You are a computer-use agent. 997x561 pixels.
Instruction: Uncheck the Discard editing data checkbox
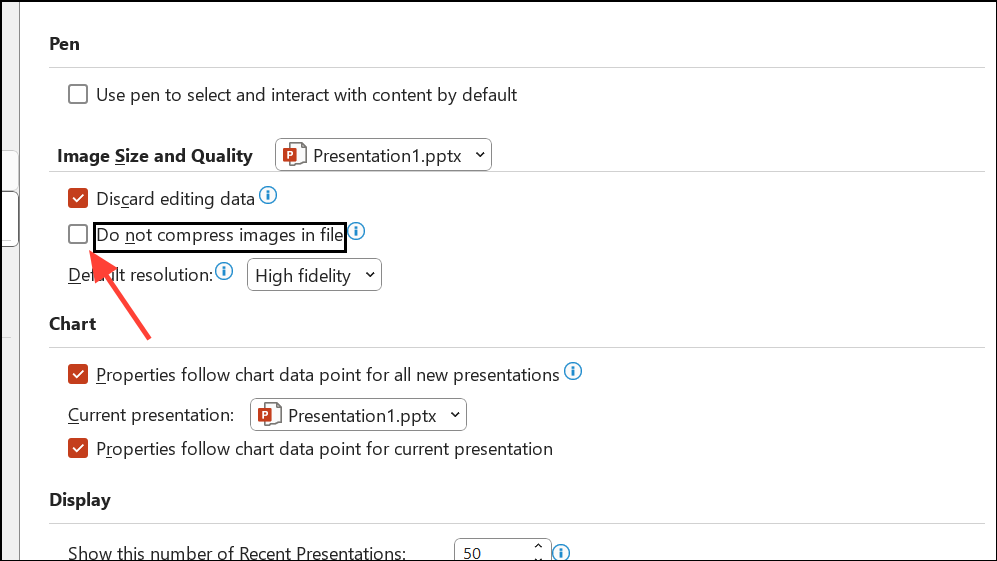78,198
